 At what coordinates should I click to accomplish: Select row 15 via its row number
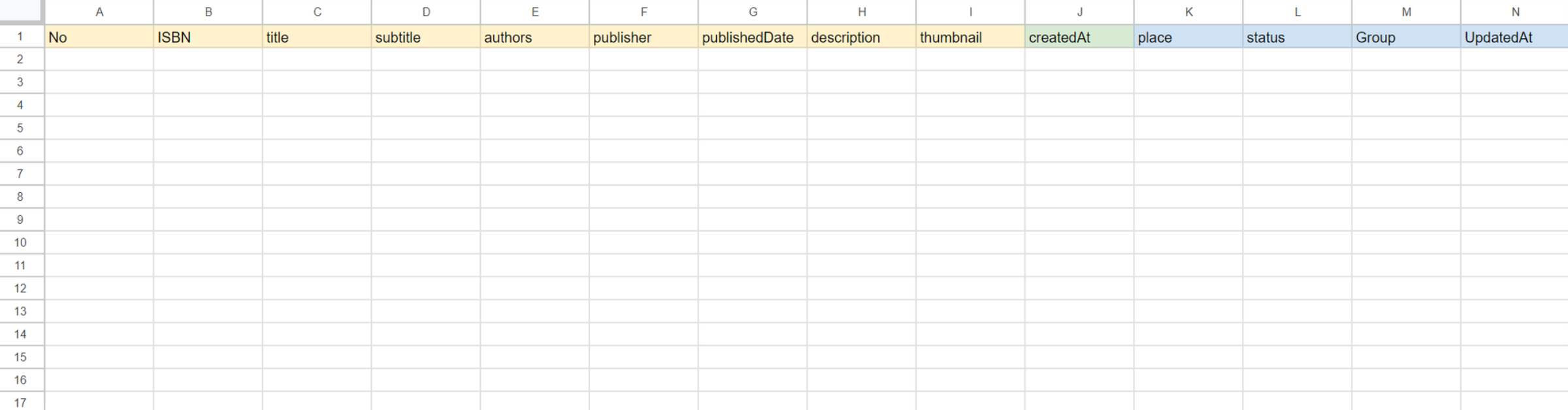coord(22,357)
